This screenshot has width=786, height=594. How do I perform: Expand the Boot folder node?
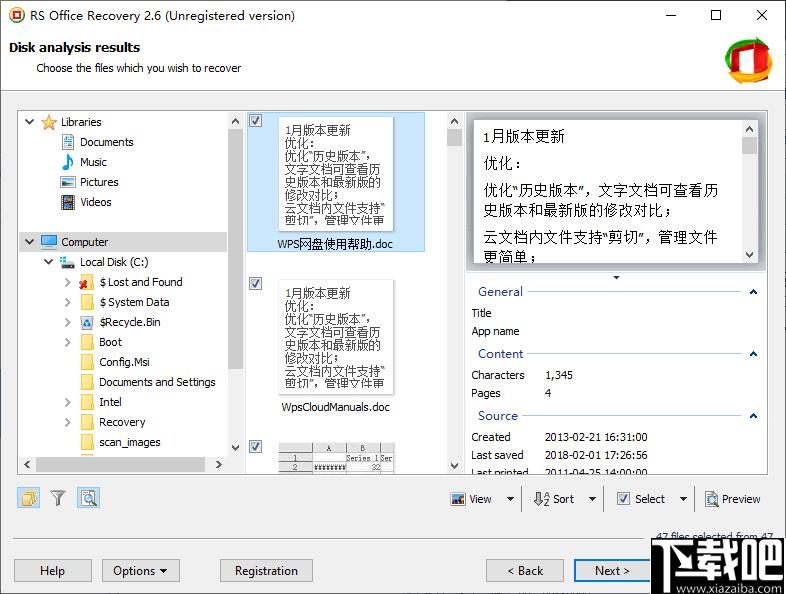68,342
